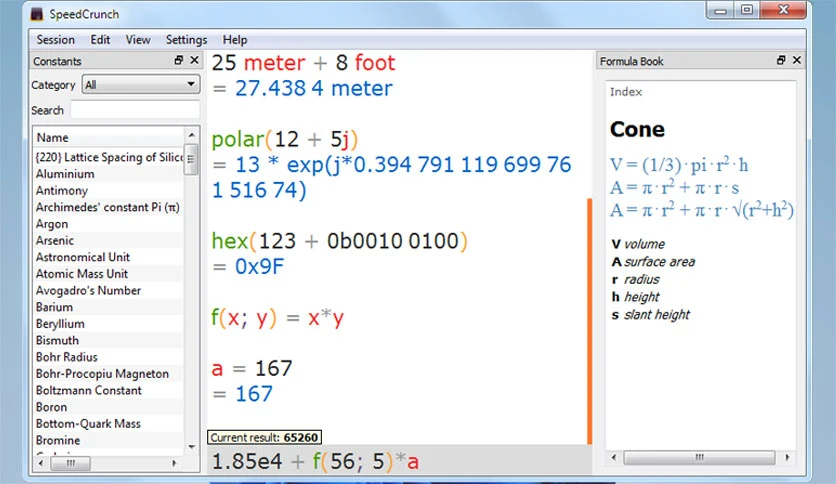Viewport: 836px width, 484px height.
Task: Click cone area formula A = π·r² + π·r·s
Action: pyautogui.click(x=674, y=188)
